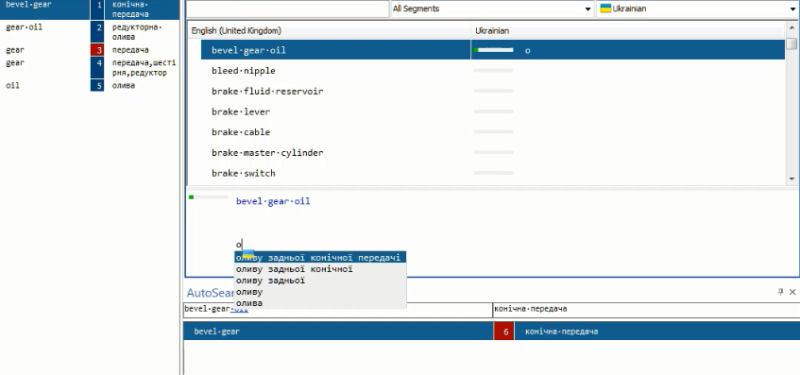Open the All Segments filter dropdown

coord(492,9)
